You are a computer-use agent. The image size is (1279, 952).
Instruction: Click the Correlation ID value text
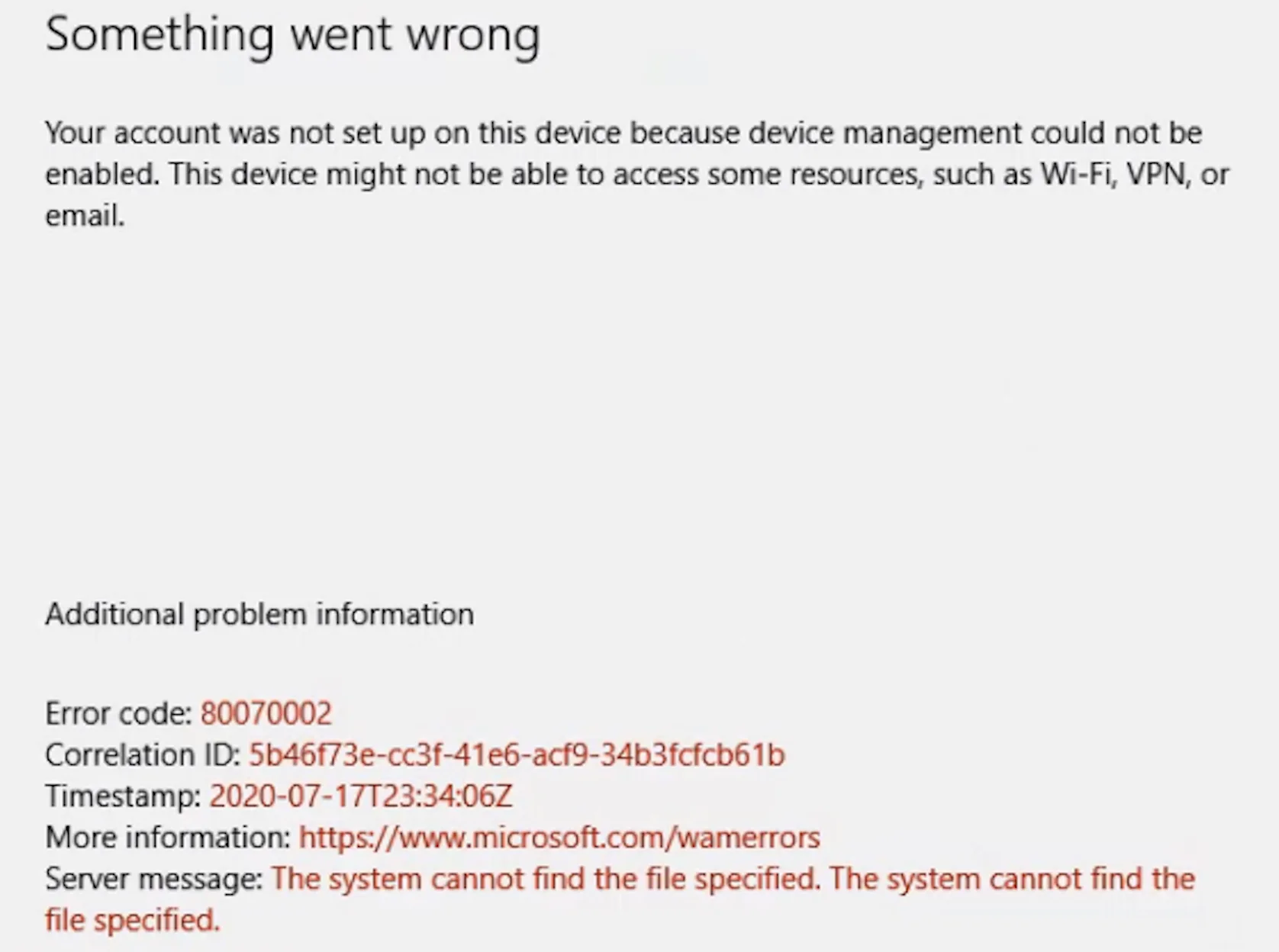click(517, 755)
